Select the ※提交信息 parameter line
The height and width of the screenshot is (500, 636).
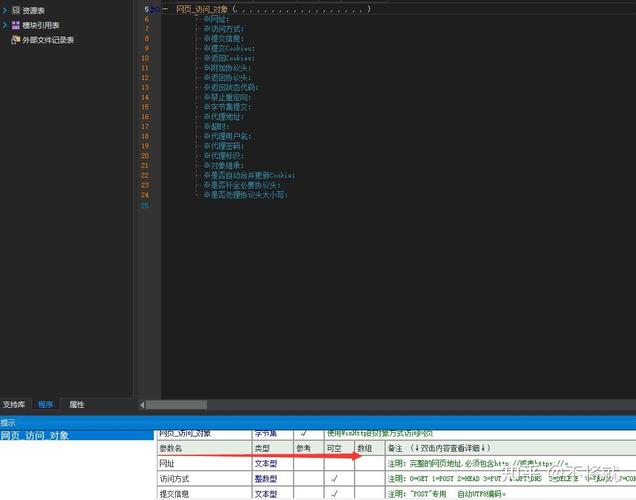[223, 39]
